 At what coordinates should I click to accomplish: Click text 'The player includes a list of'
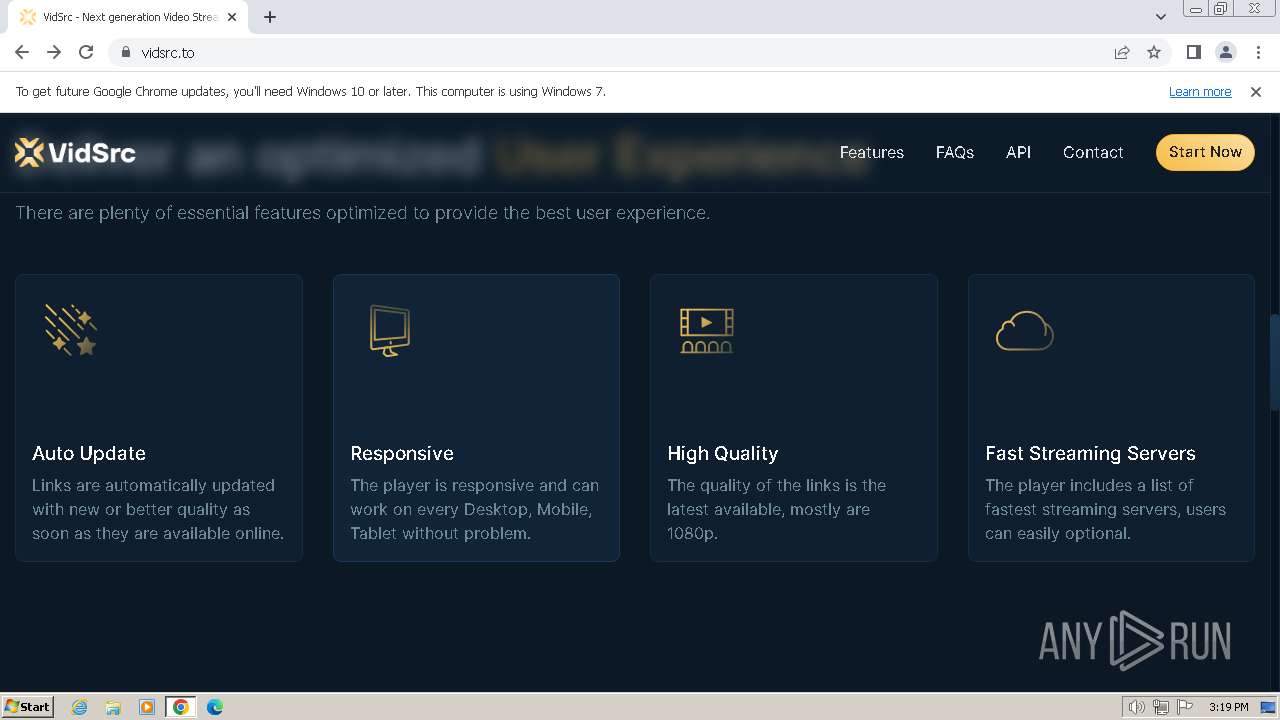pyautogui.click(x=1089, y=485)
